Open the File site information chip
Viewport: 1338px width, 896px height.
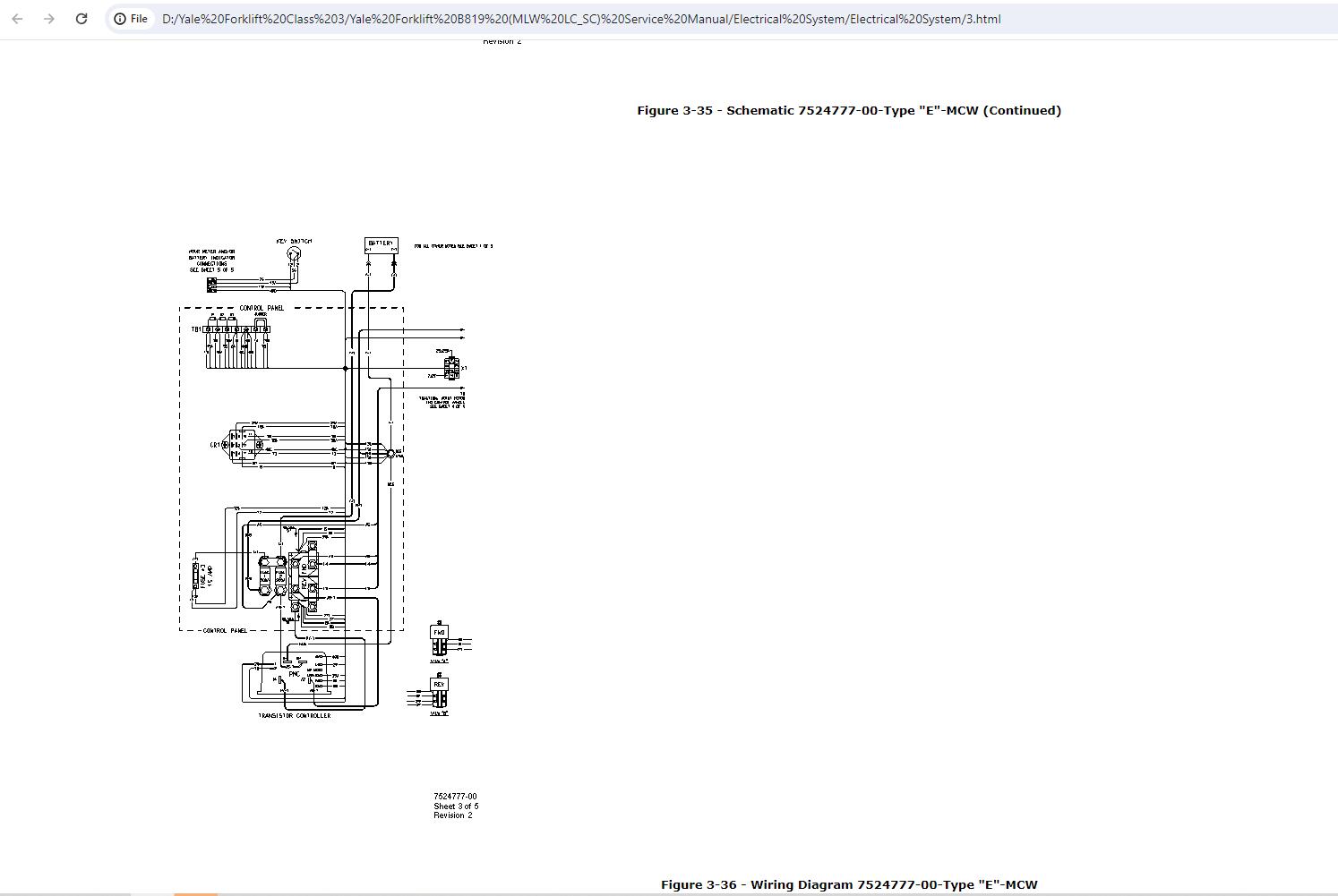pos(132,19)
